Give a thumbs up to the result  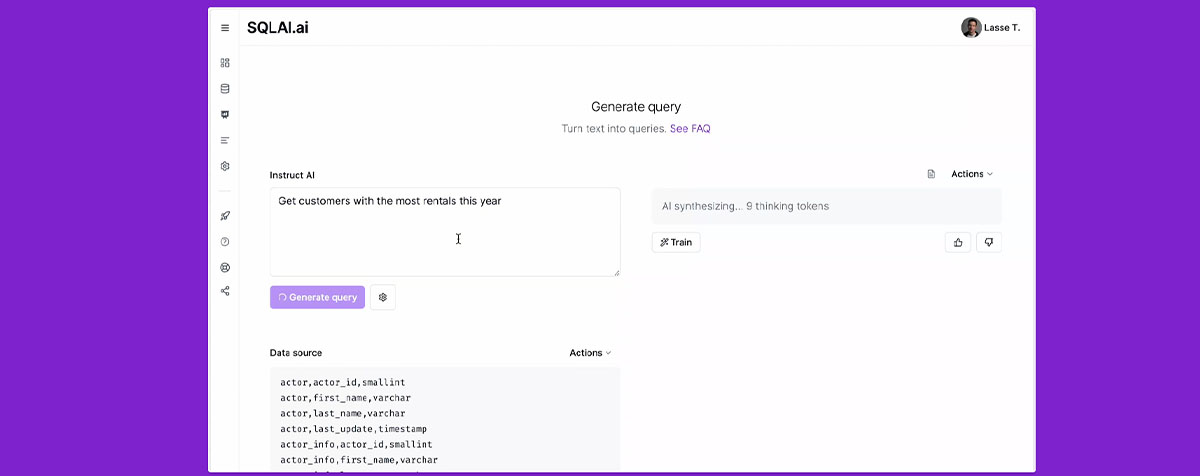958,242
